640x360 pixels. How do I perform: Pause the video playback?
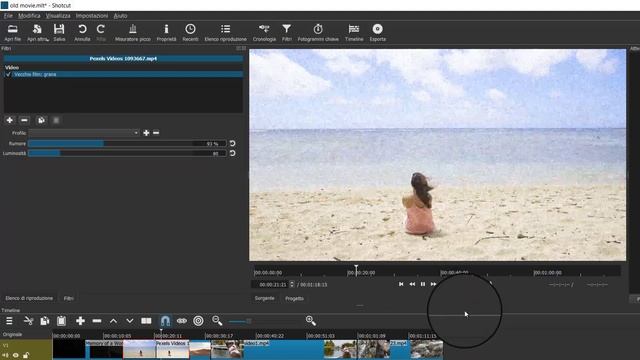423,284
